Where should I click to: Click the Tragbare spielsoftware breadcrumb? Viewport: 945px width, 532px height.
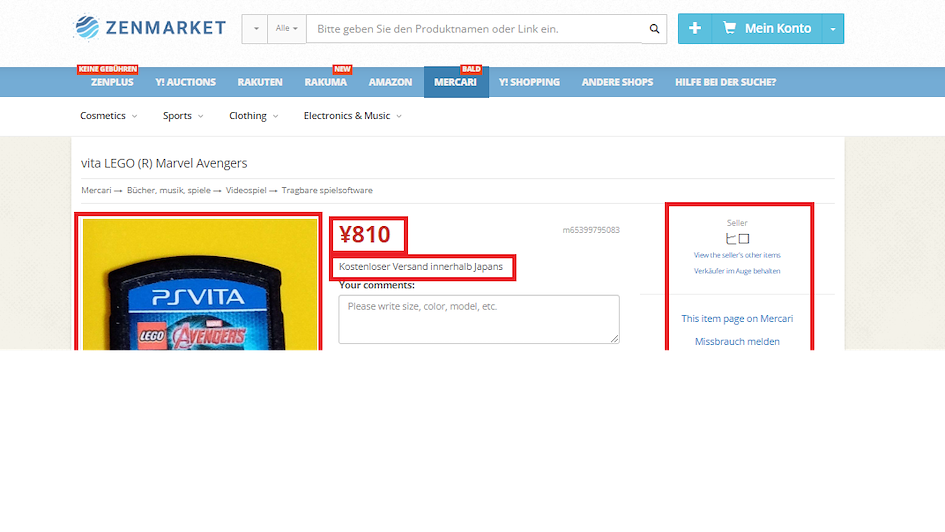click(327, 190)
